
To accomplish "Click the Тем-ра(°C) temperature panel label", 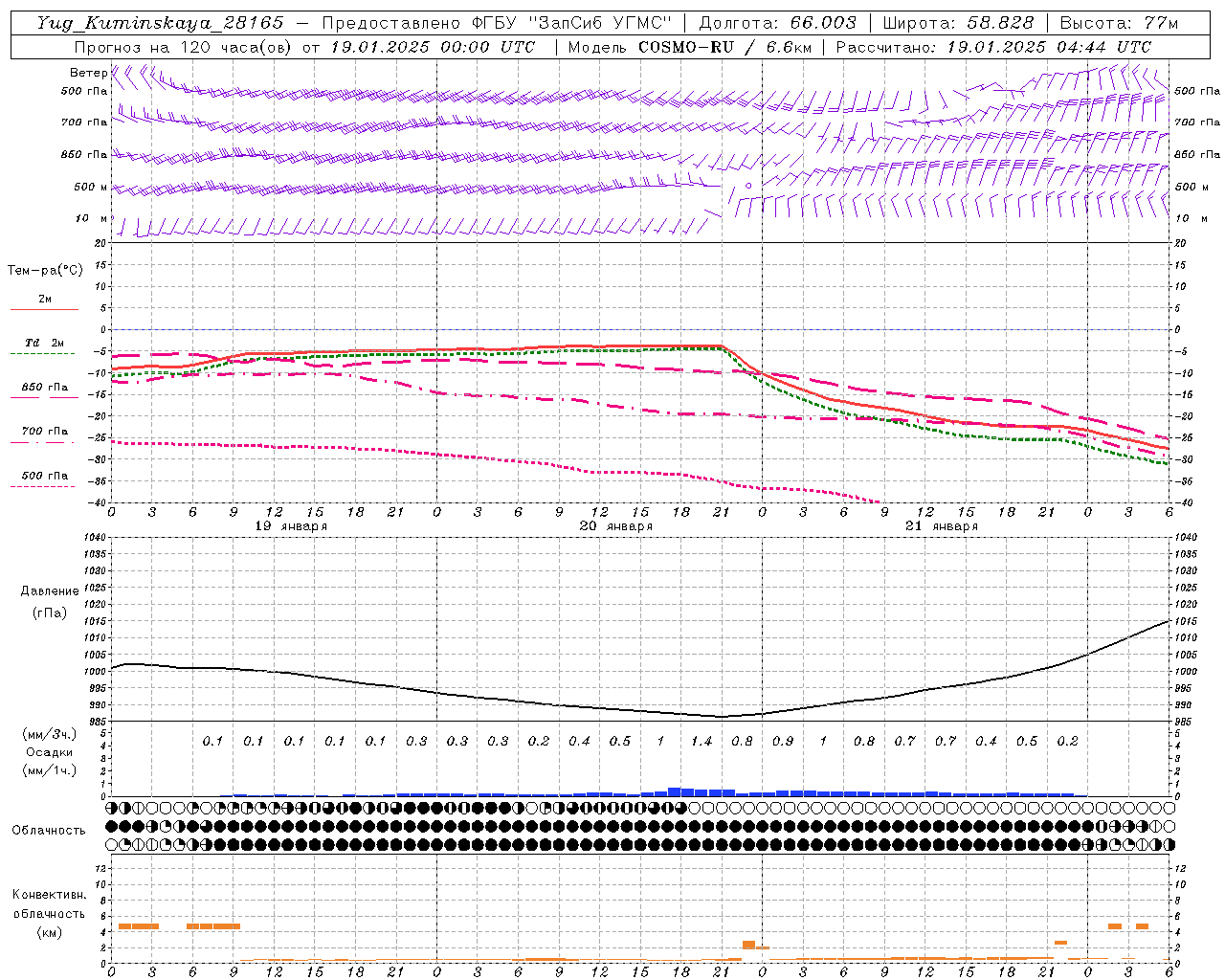I will (45, 271).
